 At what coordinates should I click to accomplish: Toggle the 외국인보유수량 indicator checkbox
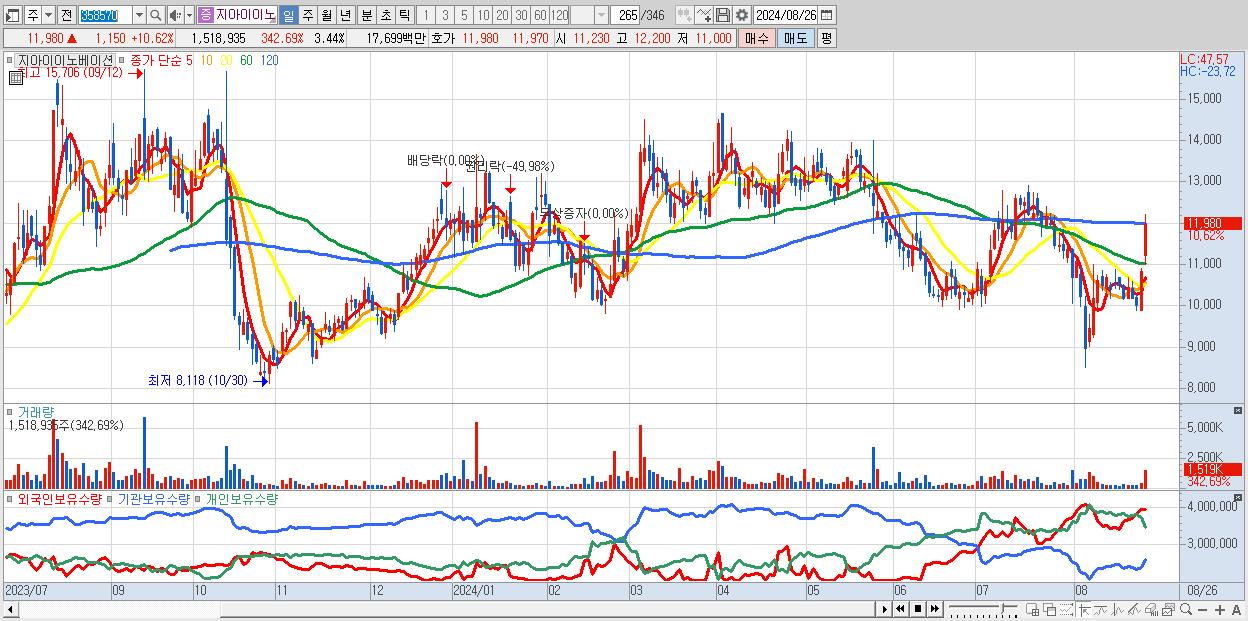point(10,498)
